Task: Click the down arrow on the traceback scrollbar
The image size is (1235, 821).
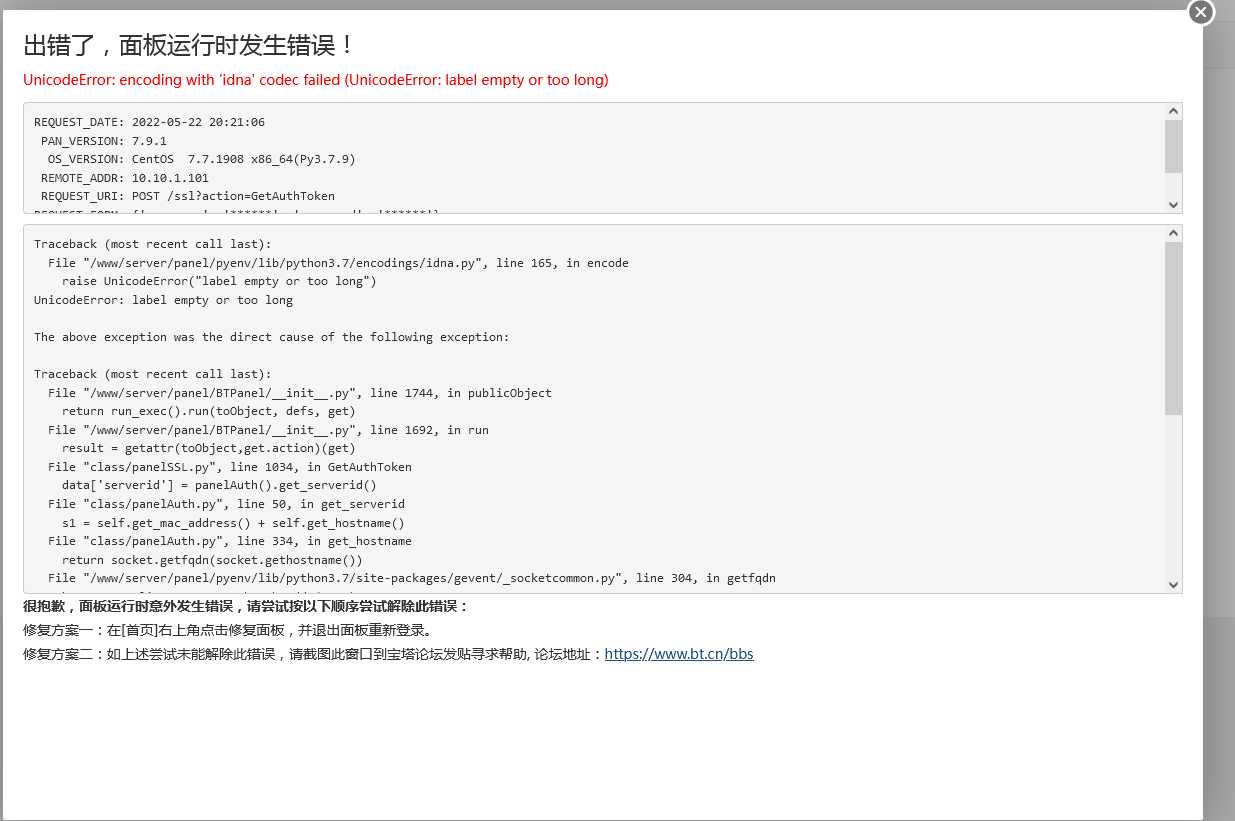Action: coord(1172,584)
